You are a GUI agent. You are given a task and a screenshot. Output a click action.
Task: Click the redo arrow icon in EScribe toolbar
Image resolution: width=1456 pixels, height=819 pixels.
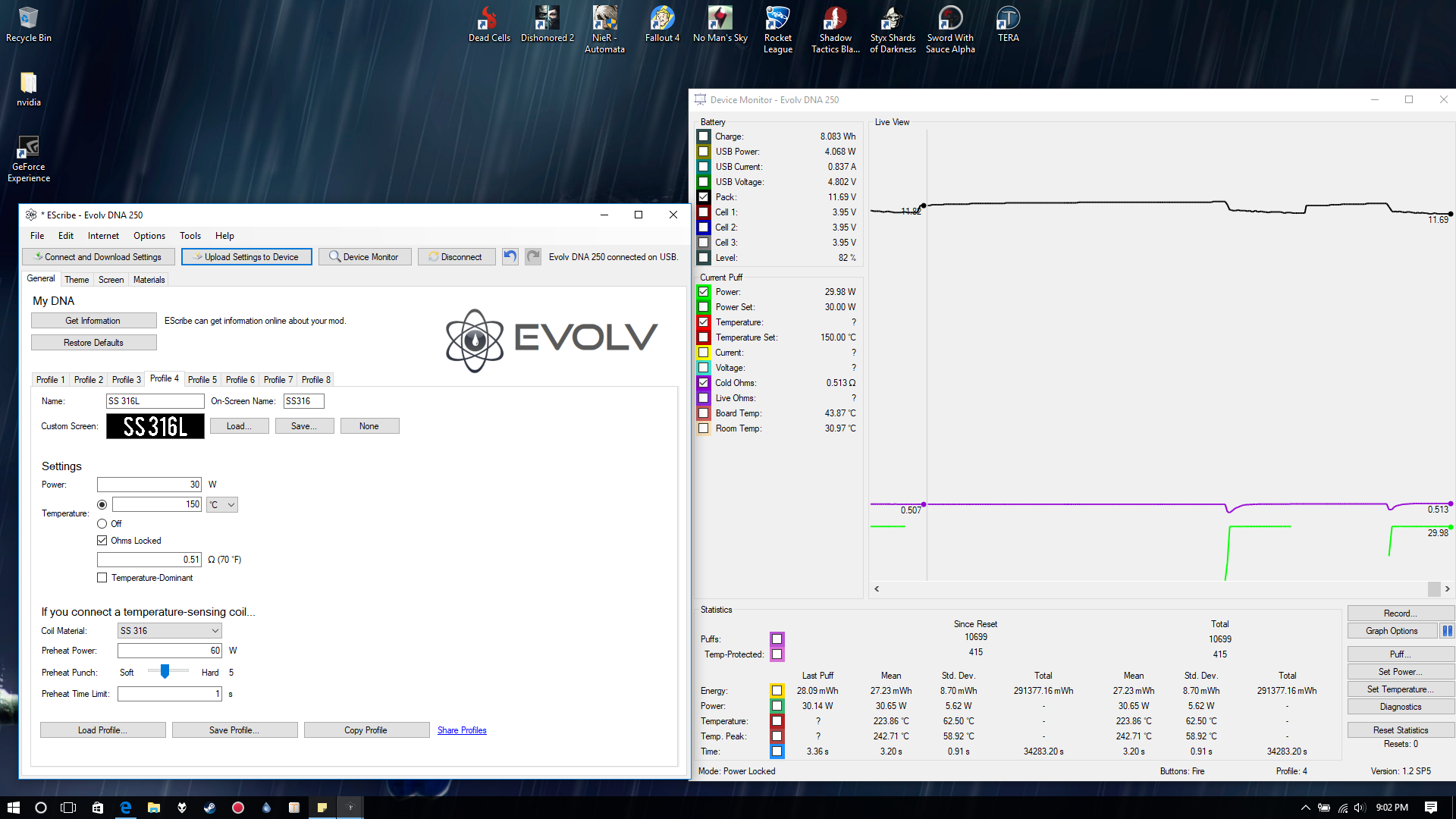click(x=533, y=256)
